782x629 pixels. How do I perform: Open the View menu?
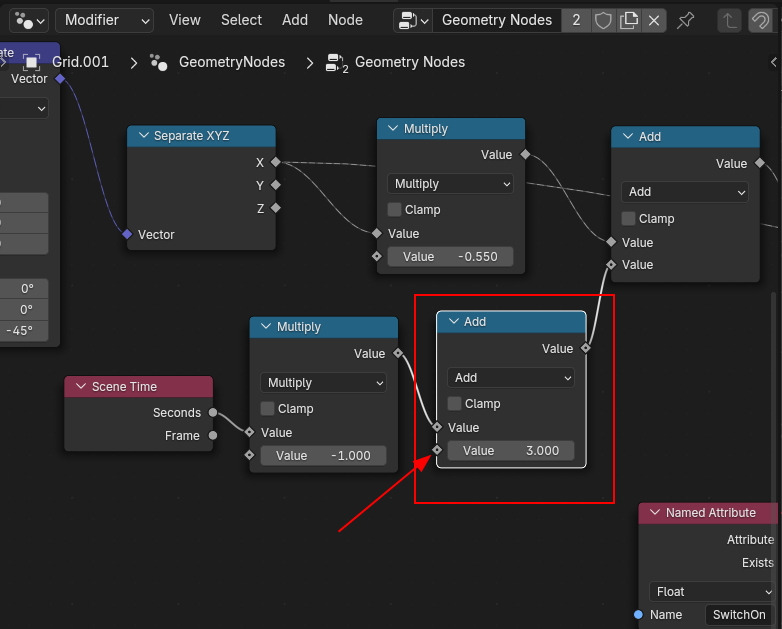[x=185, y=20]
